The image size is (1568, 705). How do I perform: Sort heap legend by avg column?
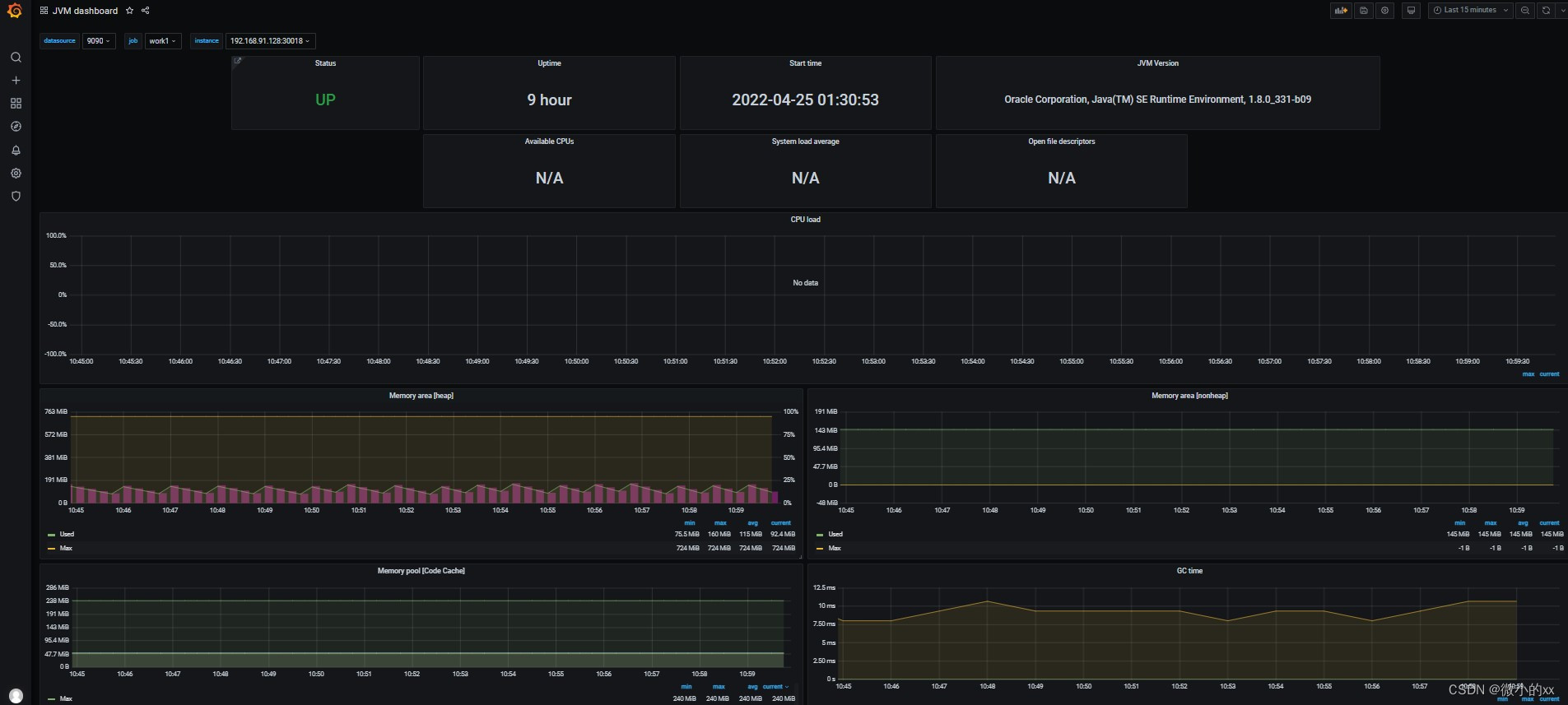click(752, 523)
